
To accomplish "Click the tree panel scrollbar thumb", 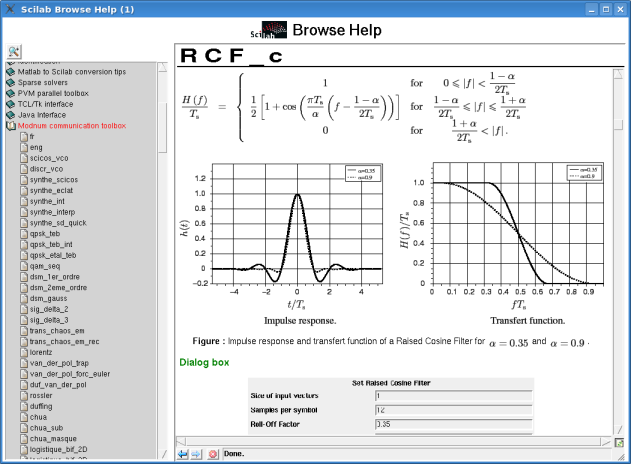I will [163, 128].
